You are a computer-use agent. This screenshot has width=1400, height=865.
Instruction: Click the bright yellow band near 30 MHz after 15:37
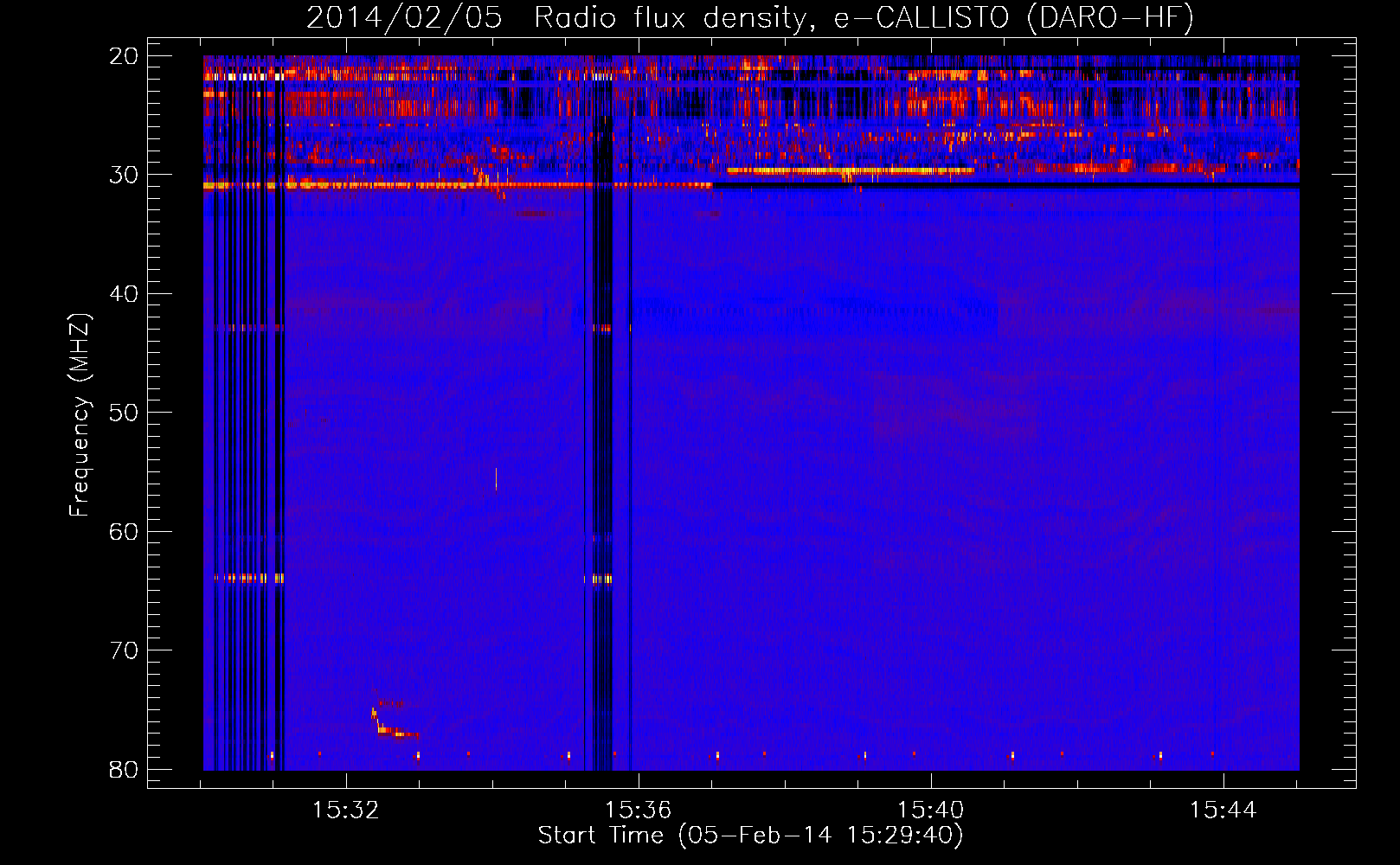click(851, 170)
